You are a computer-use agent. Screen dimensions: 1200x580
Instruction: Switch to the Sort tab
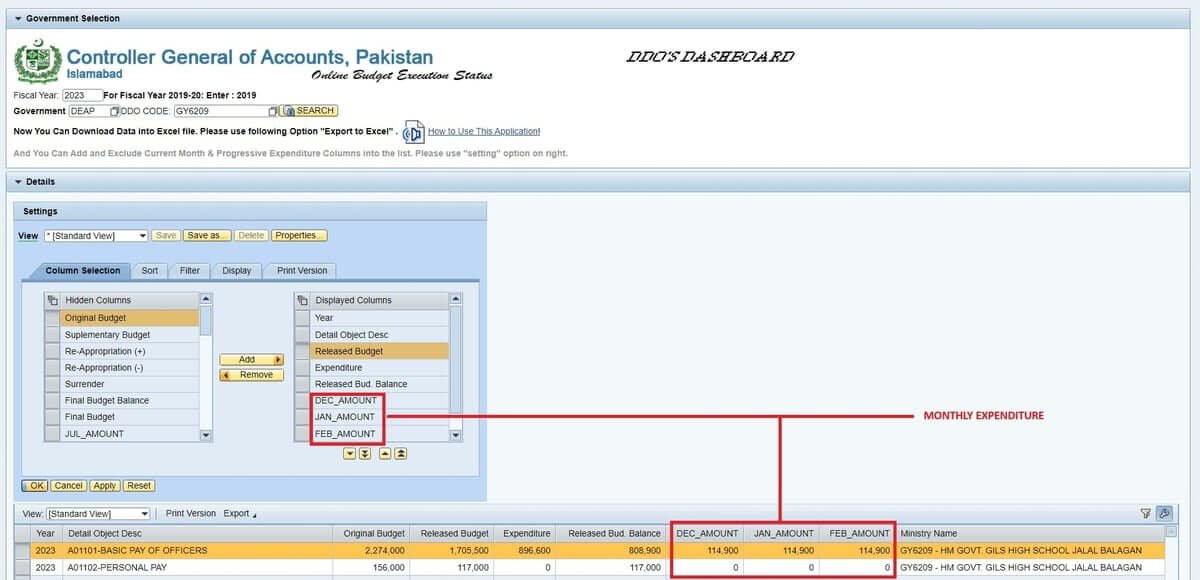click(149, 270)
